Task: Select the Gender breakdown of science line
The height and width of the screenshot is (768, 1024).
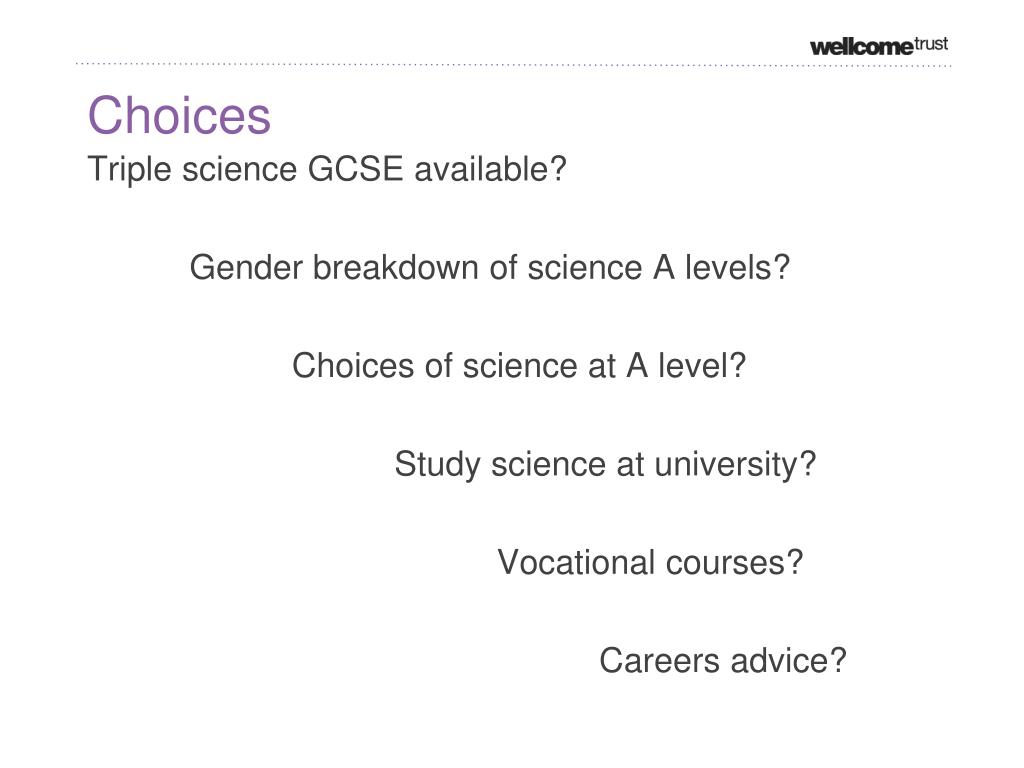Action: [490, 268]
